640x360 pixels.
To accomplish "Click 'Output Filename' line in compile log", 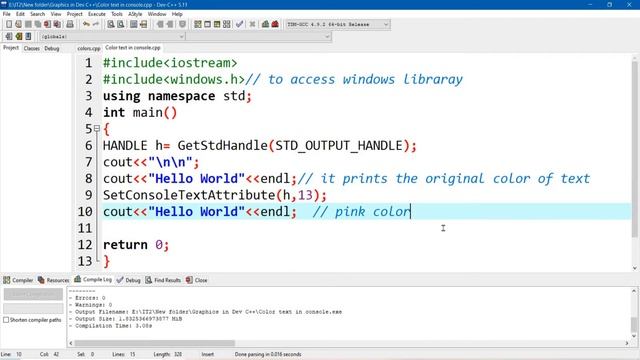I will (x=205, y=312).
